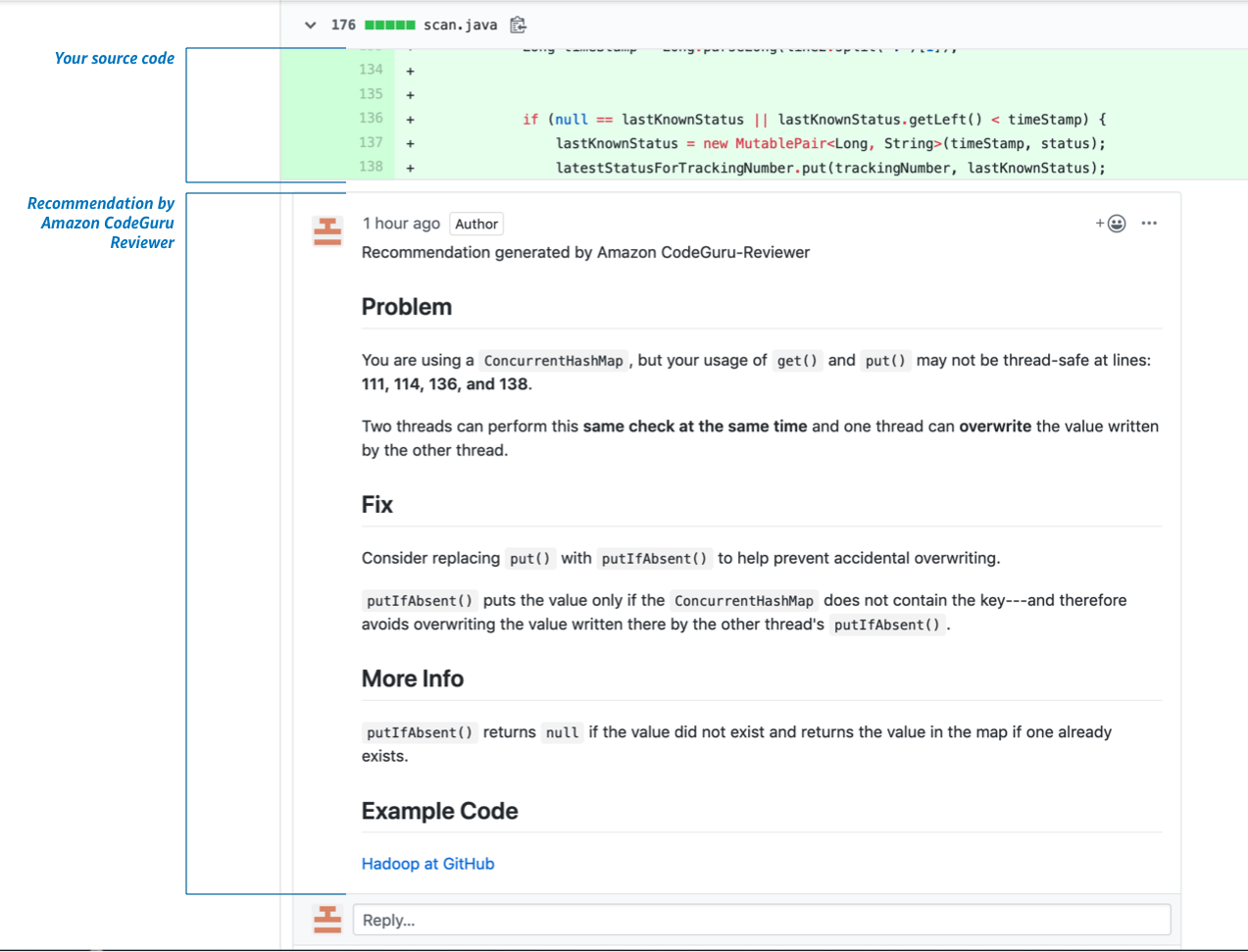
Task: Click putIfAbsent() token in 'Consider replacing' sentence
Action: (x=654, y=559)
